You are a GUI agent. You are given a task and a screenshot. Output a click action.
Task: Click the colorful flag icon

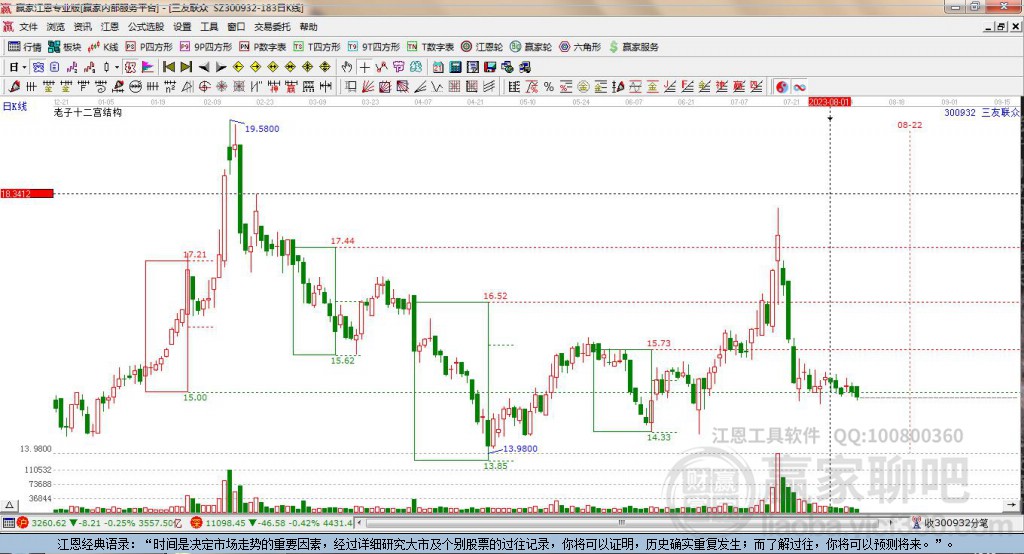click(148, 67)
